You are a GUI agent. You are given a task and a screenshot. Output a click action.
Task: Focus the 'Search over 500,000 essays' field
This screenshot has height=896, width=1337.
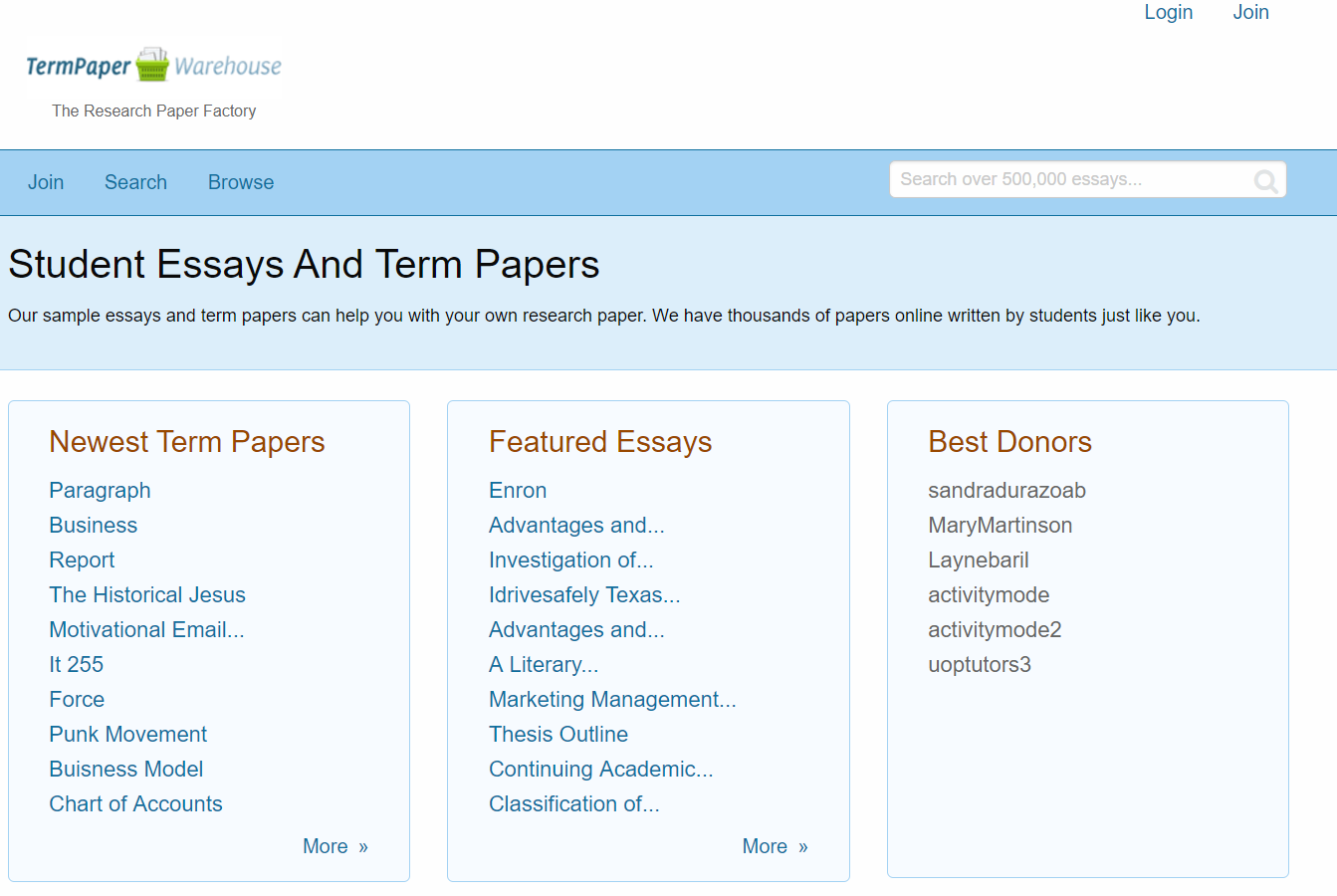tap(1087, 179)
